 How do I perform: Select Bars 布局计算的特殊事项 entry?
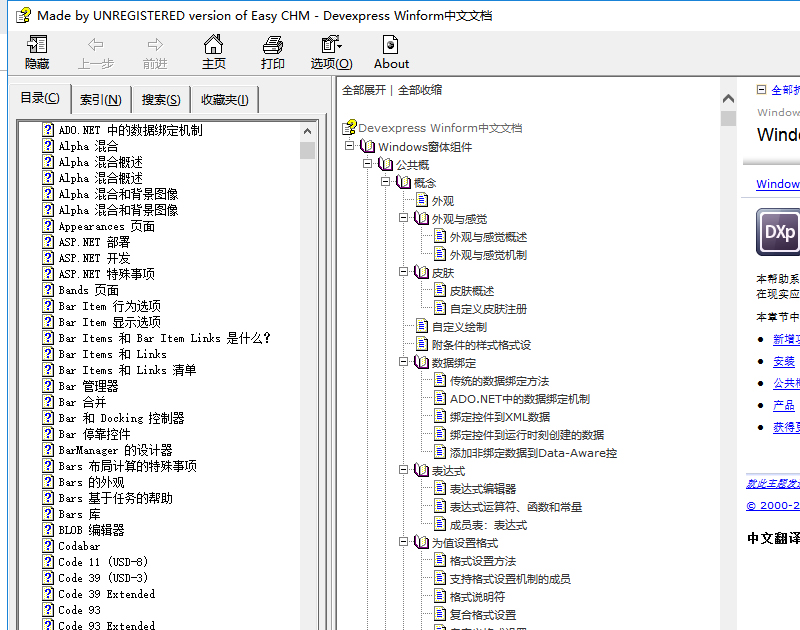(128, 466)
